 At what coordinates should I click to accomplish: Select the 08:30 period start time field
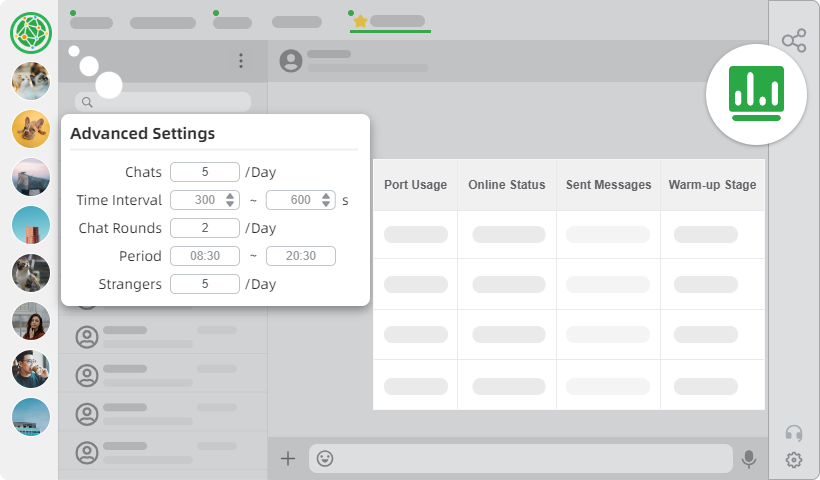[x=205, y=256]
